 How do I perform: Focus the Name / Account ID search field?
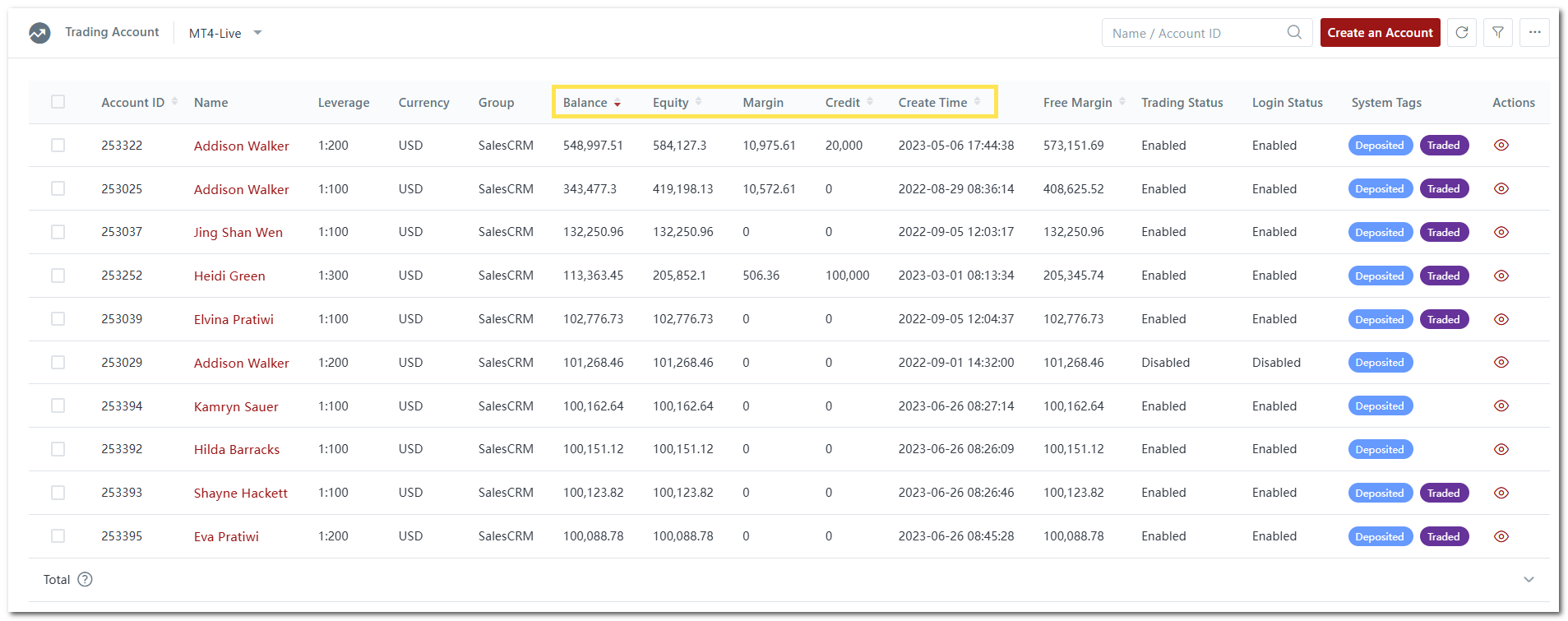click(1192, 34)
